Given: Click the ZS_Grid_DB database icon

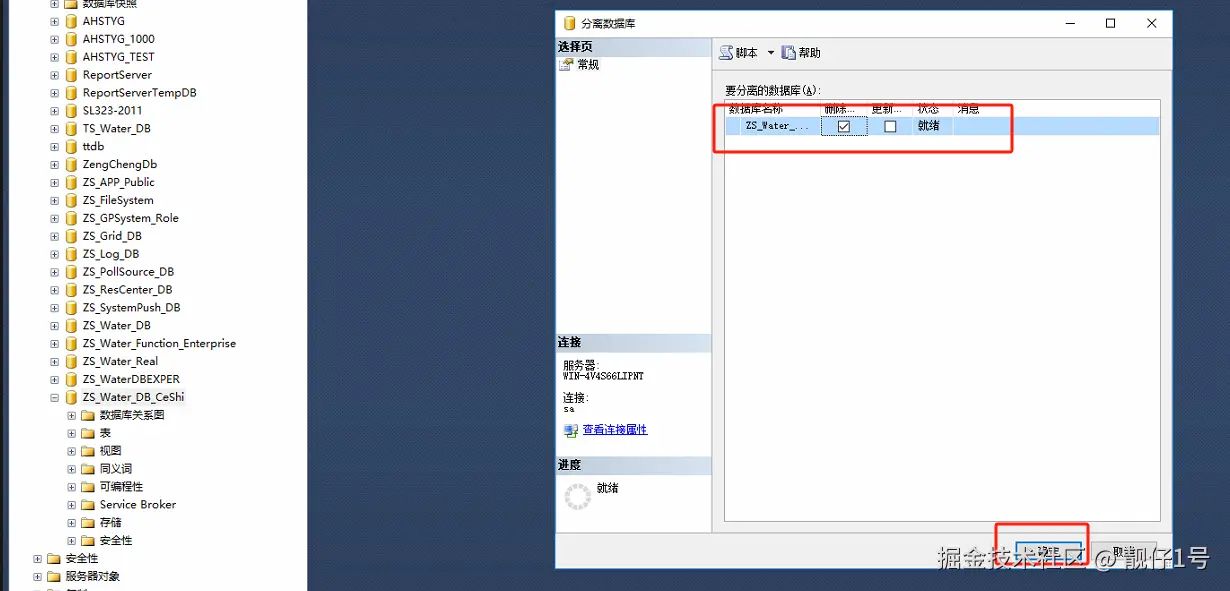Looking at the screenshot, I should (x=71, y=237).
